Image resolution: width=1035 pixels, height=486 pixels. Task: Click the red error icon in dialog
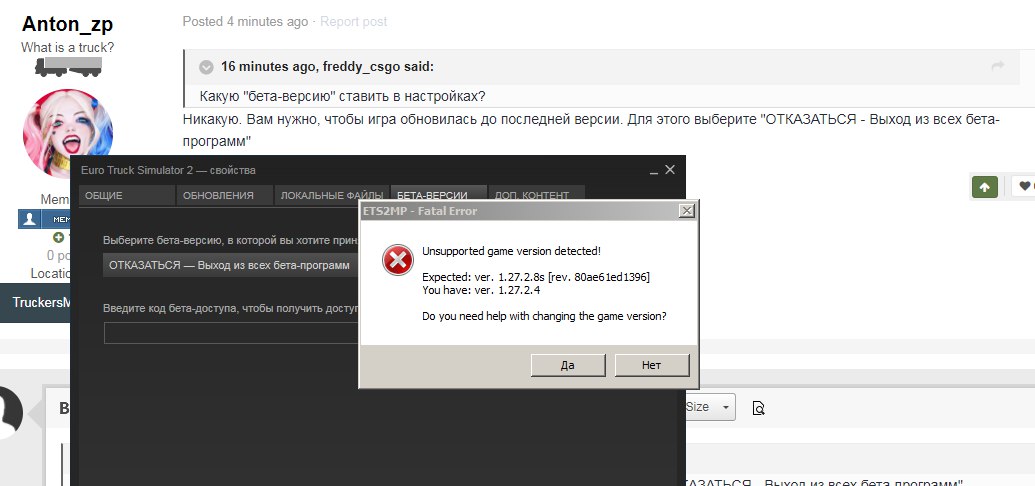(x=397, y=260)
